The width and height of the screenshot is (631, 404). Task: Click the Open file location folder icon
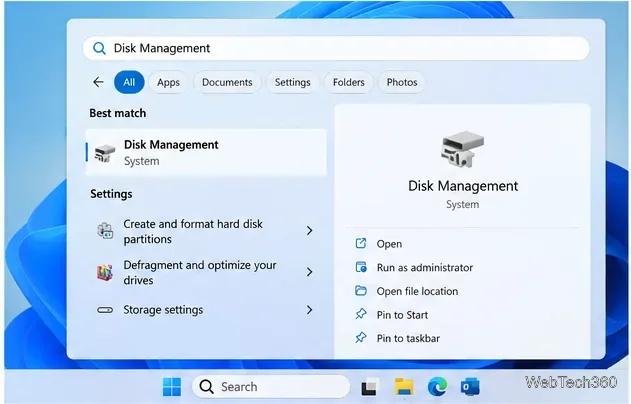(x=361, y=291)
